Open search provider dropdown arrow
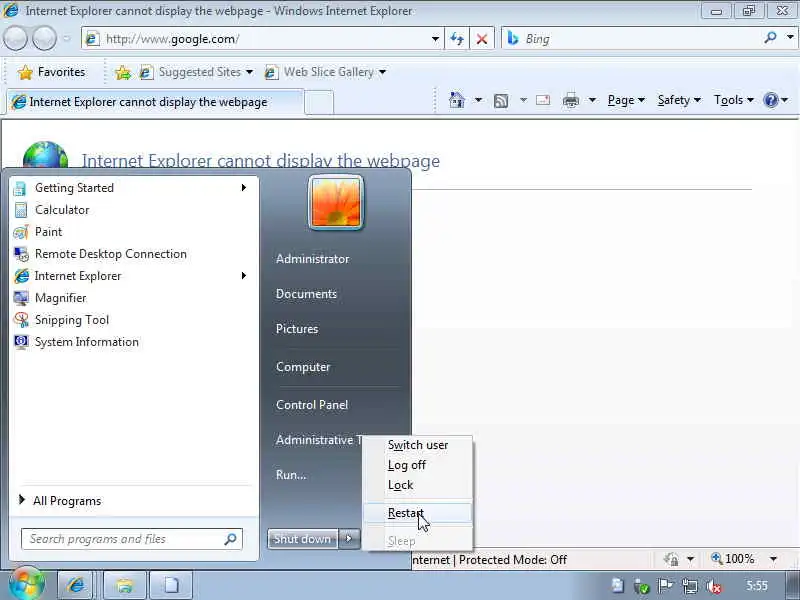Image resolution: width=800 pixels, height=600 pixels. pos(790,38)
